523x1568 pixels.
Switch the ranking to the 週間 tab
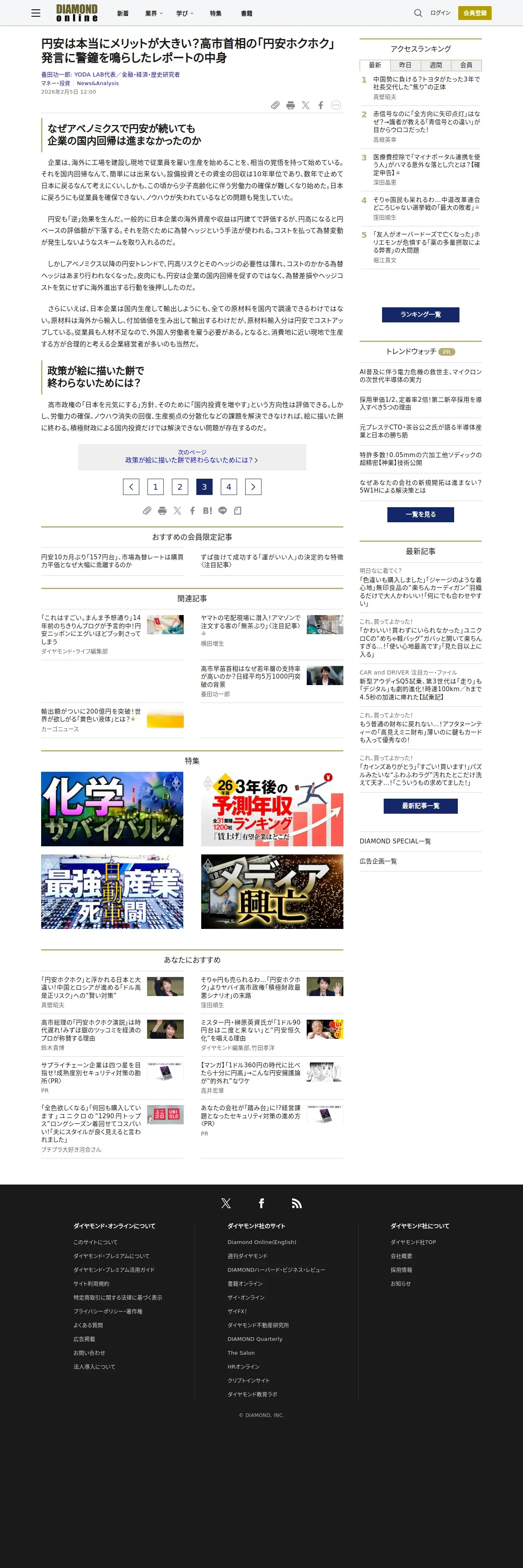(436, 65)
